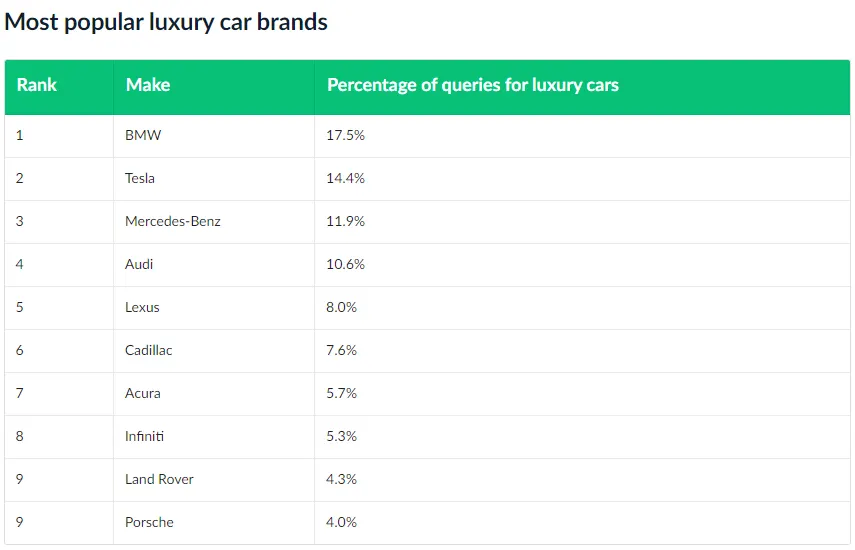Select the 17.5% percentage value
The image size is (855, 550).
(346, 135)
